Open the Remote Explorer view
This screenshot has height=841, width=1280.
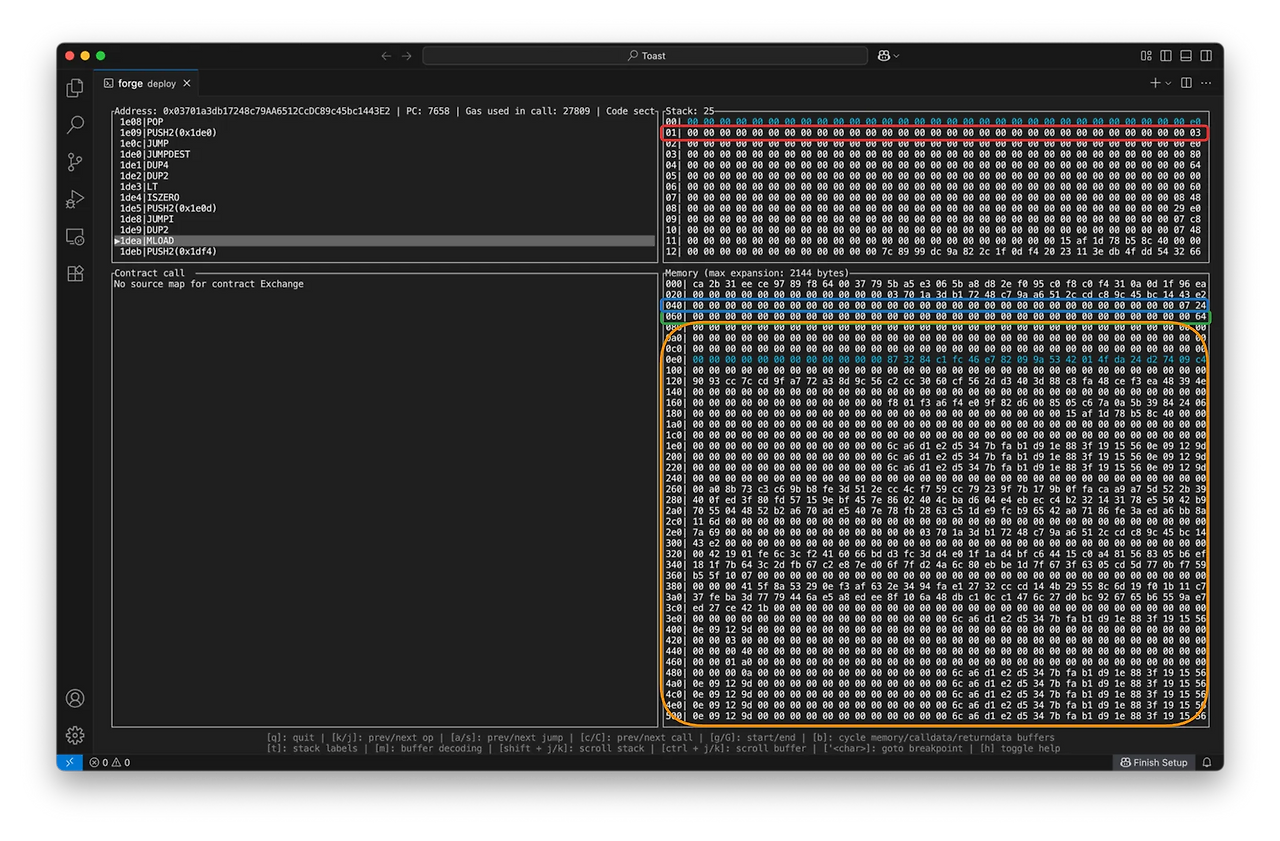click(75, 236)
